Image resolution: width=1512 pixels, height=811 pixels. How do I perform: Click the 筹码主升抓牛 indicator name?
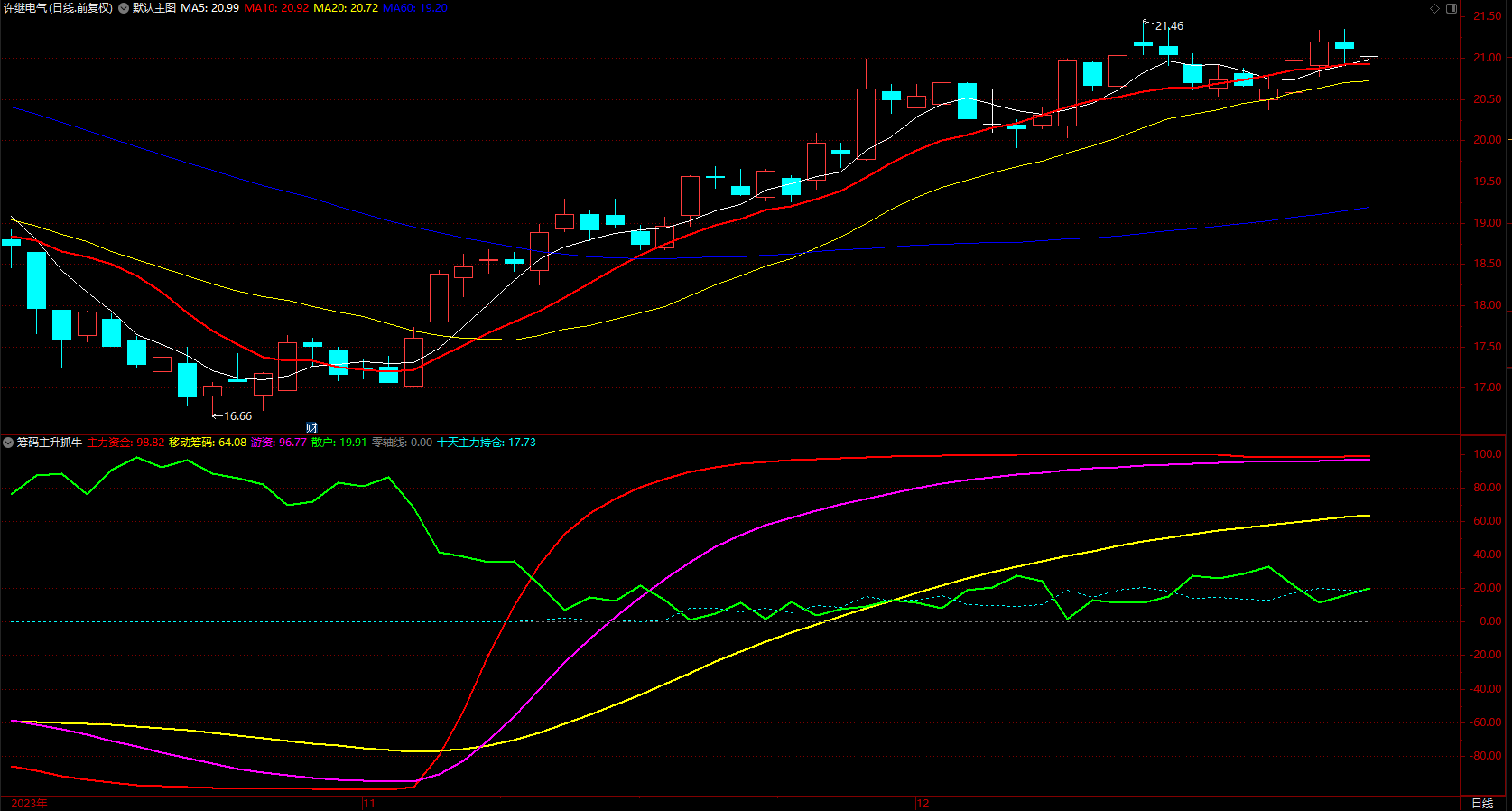(50, 443)
